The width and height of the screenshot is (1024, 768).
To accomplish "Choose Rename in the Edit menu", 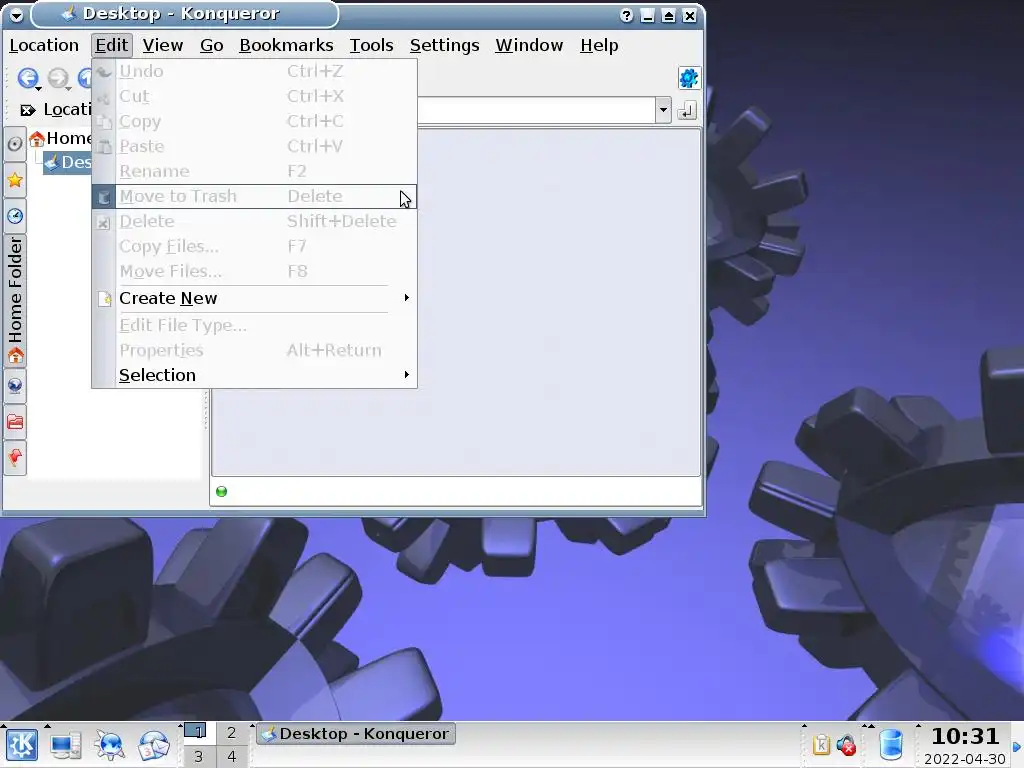I will click(x=254, y=171).
